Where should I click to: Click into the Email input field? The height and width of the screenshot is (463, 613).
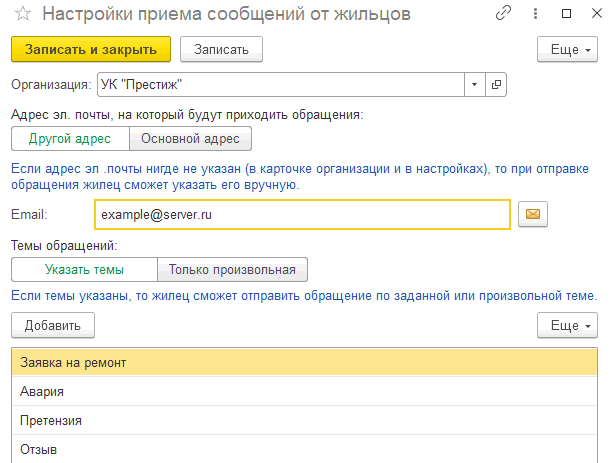coord(302,214)
